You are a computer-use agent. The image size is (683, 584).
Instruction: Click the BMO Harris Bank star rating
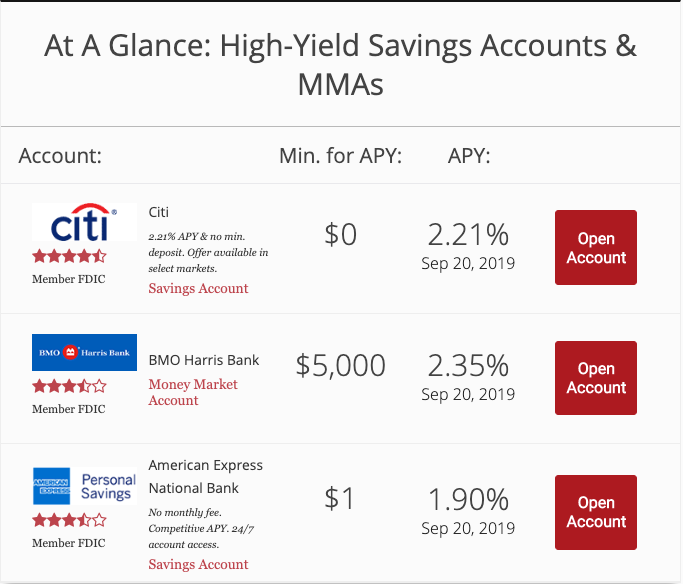click(x=69, y=386)
